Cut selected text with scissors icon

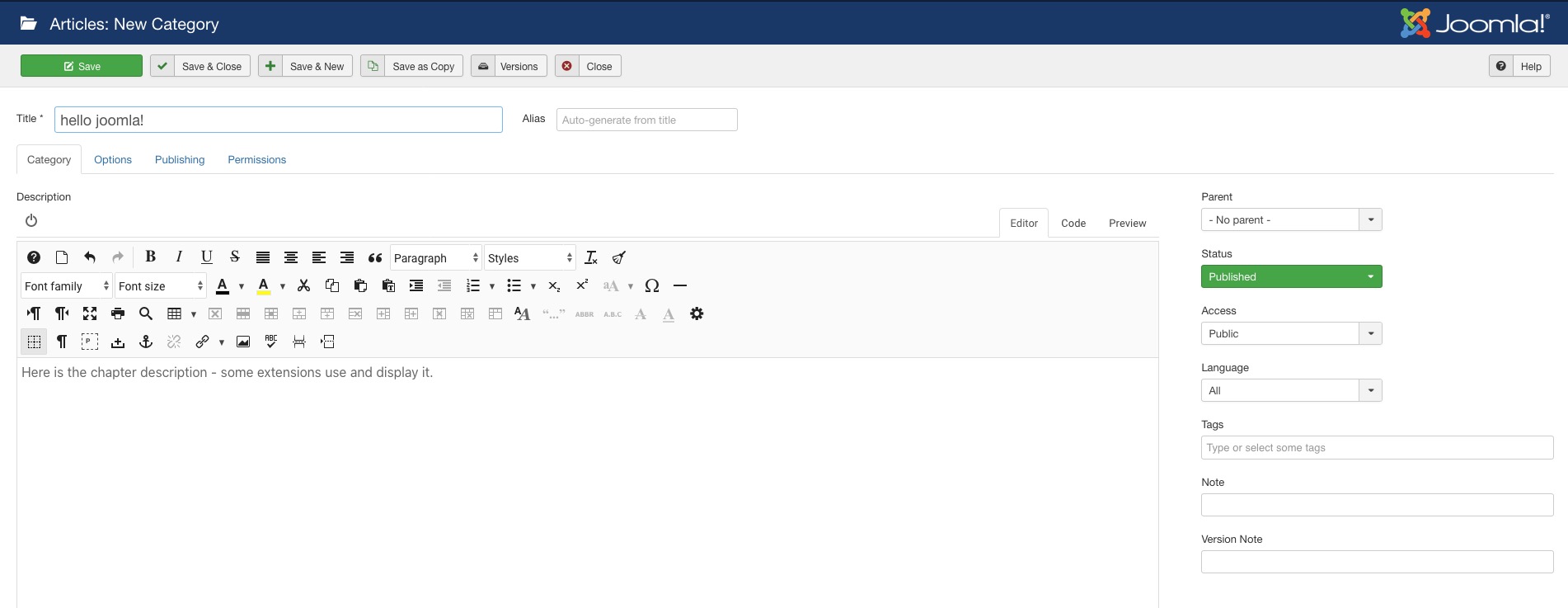click(x=304, y=285)
